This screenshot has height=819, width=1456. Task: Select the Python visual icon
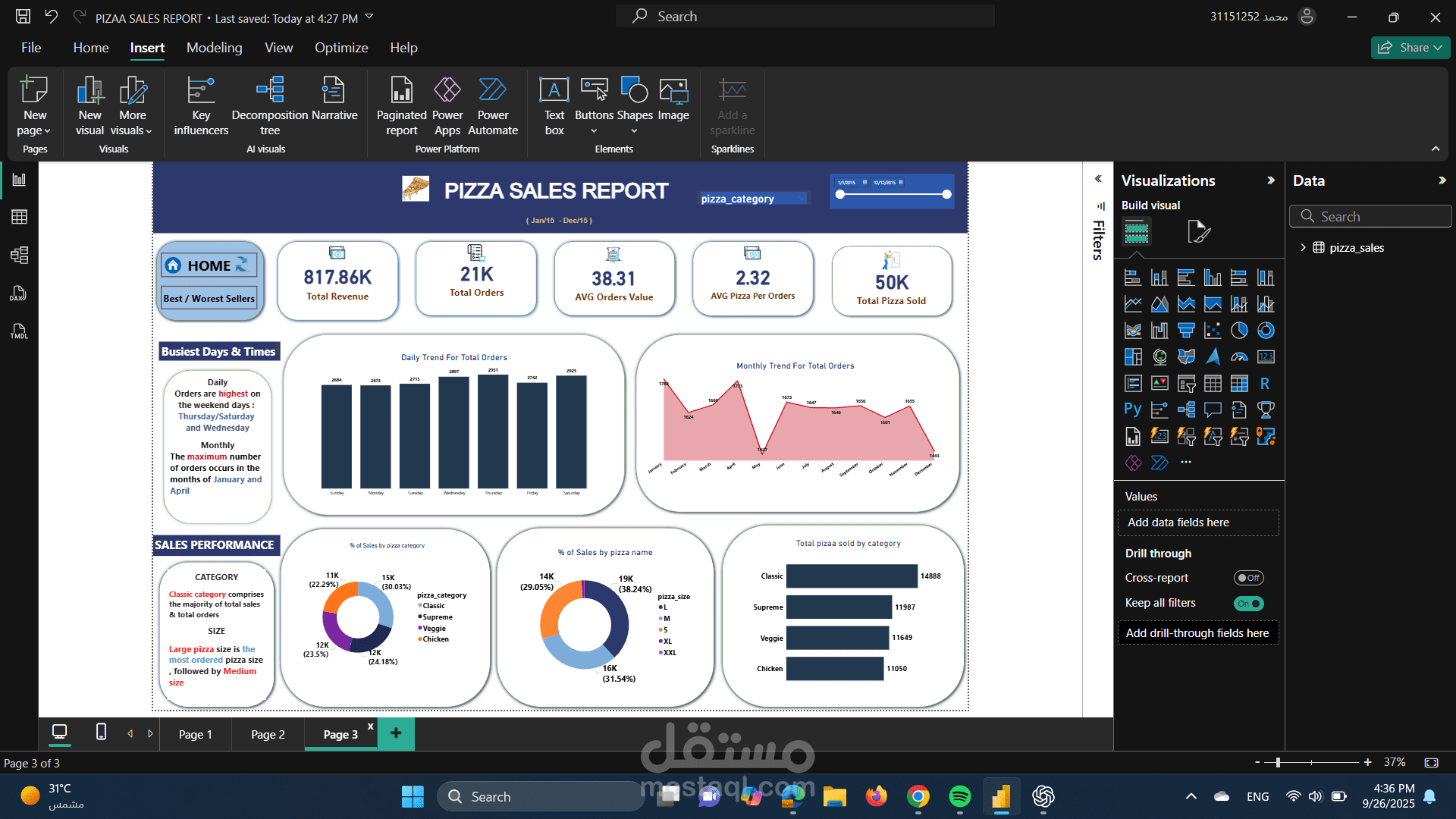coord(1132,409)
